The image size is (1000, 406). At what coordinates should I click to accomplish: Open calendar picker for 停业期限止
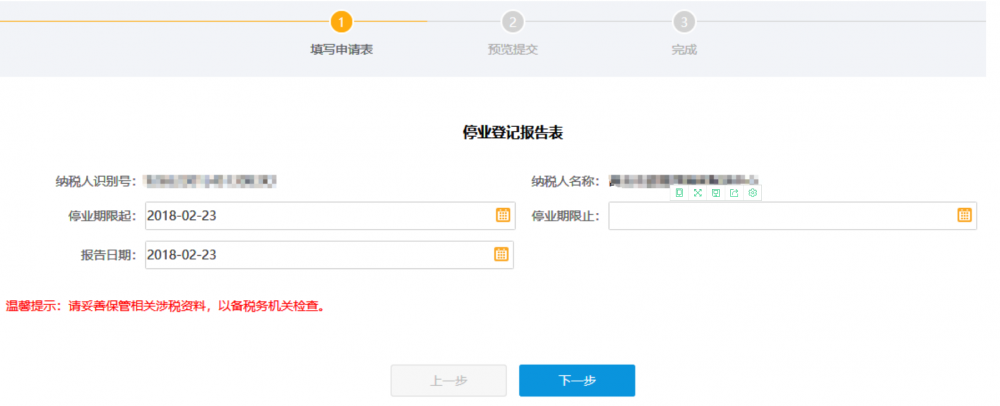tap(964, 215)
